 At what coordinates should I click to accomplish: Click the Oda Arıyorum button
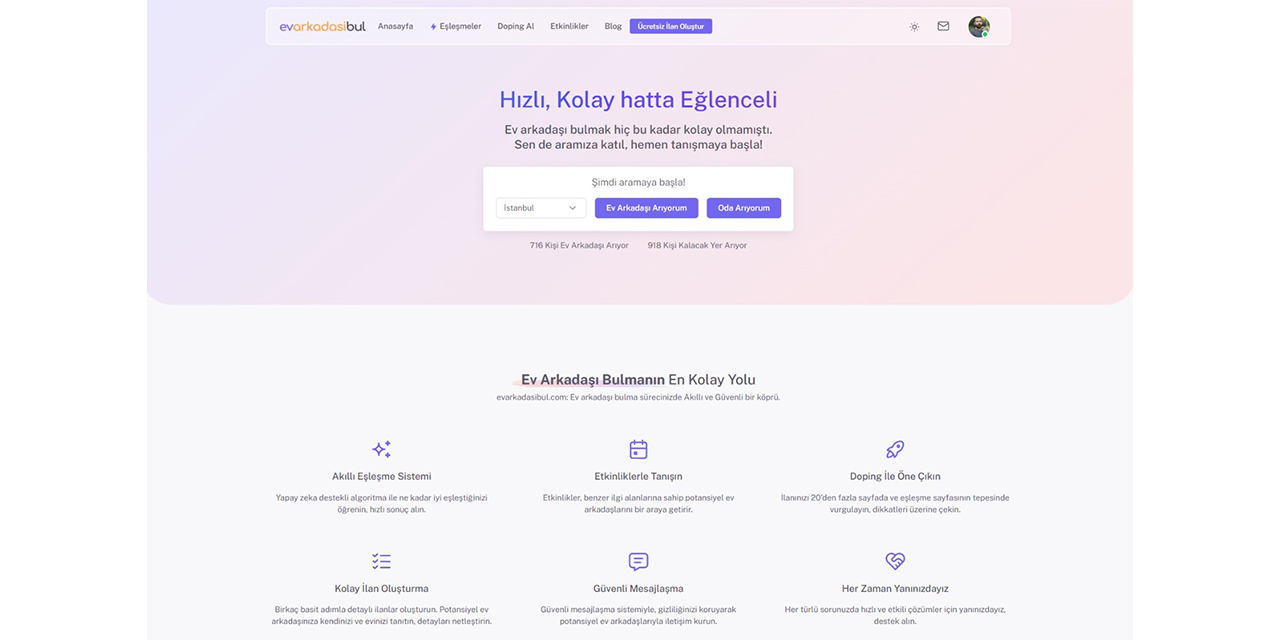743,208
